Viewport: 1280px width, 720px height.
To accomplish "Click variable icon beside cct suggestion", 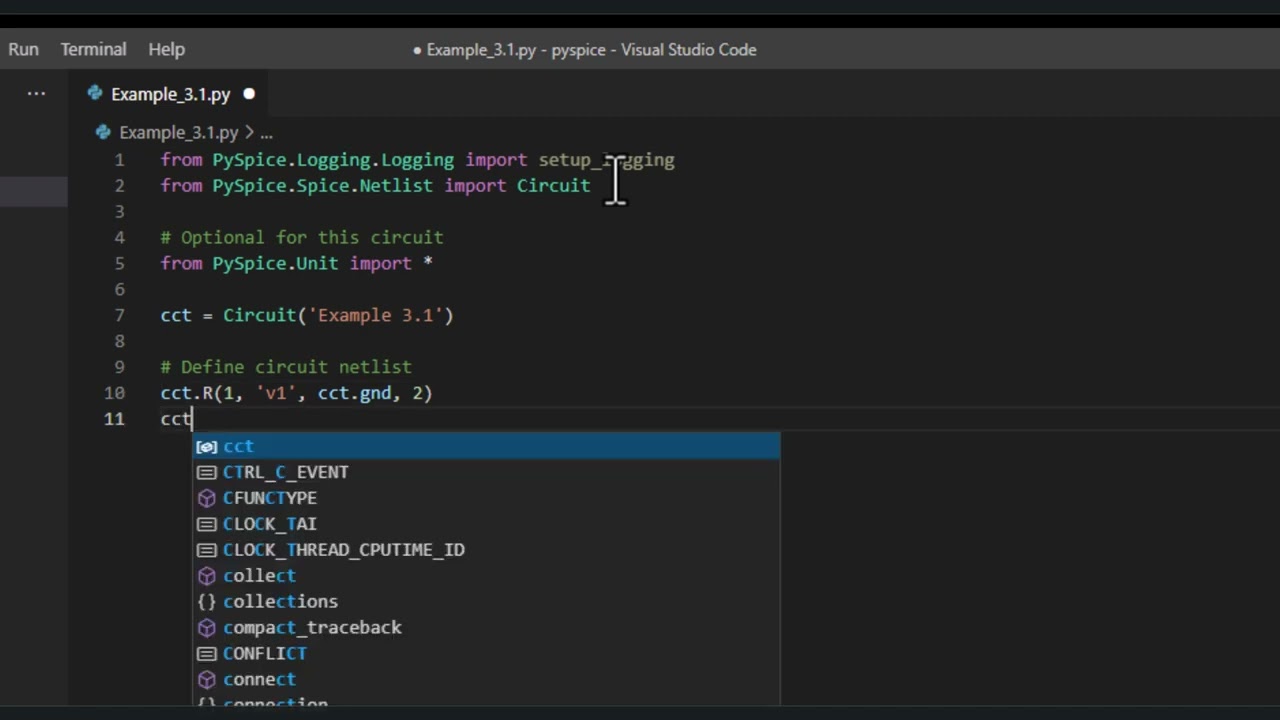I will click(x=207, y=446).
